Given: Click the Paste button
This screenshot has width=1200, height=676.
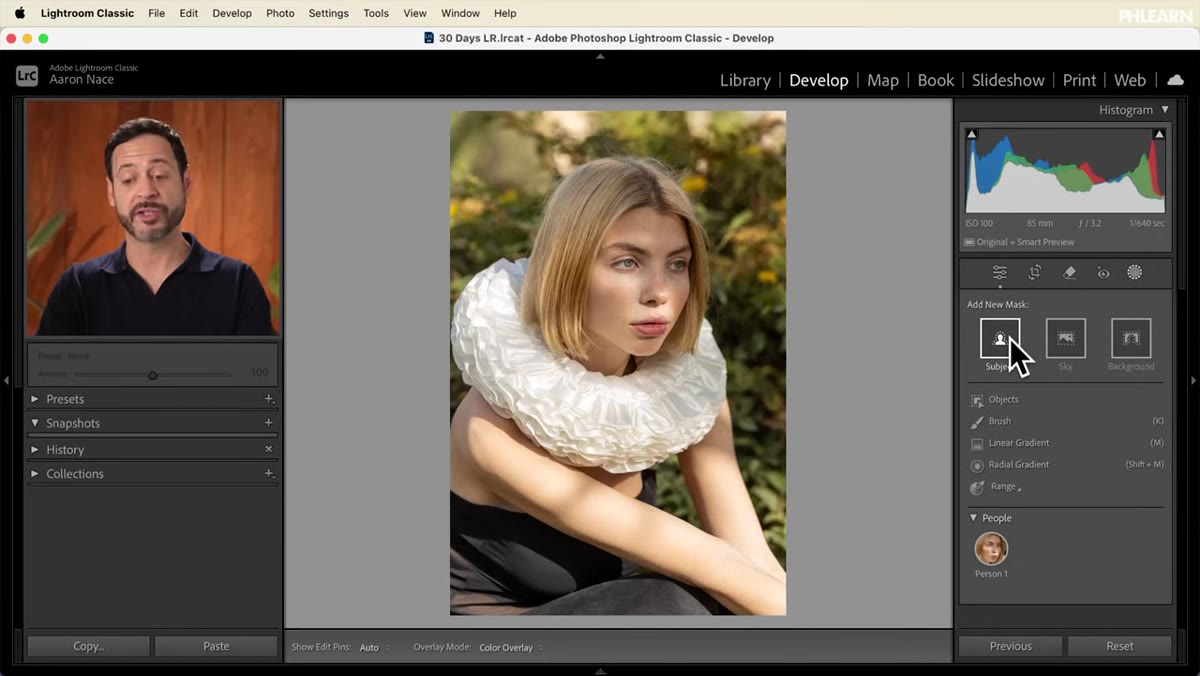Looking at the screenshot, I should coord(216,646).
